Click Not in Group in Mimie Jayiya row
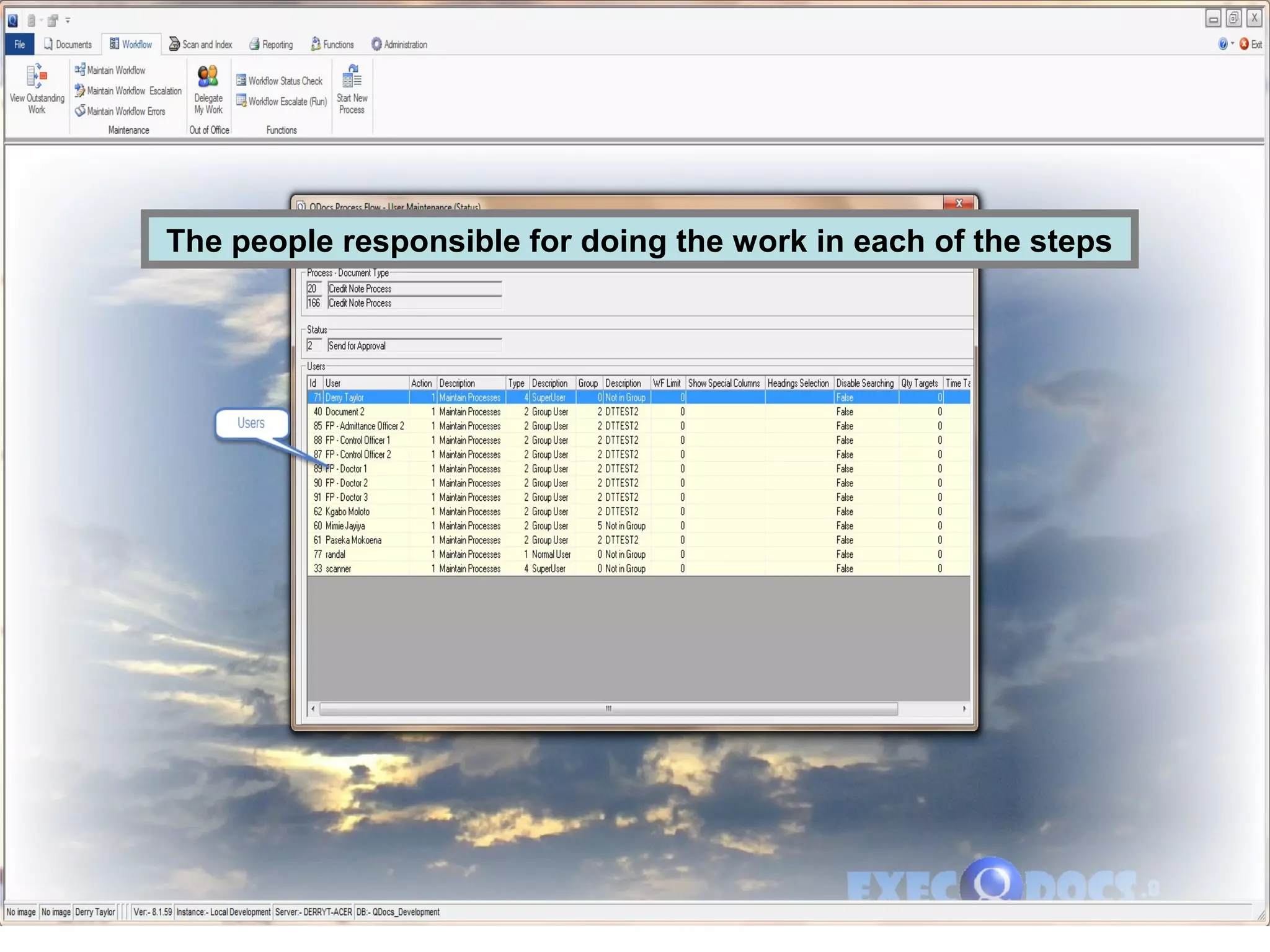This screenshot has height=952, width=1270. point(625,526)
